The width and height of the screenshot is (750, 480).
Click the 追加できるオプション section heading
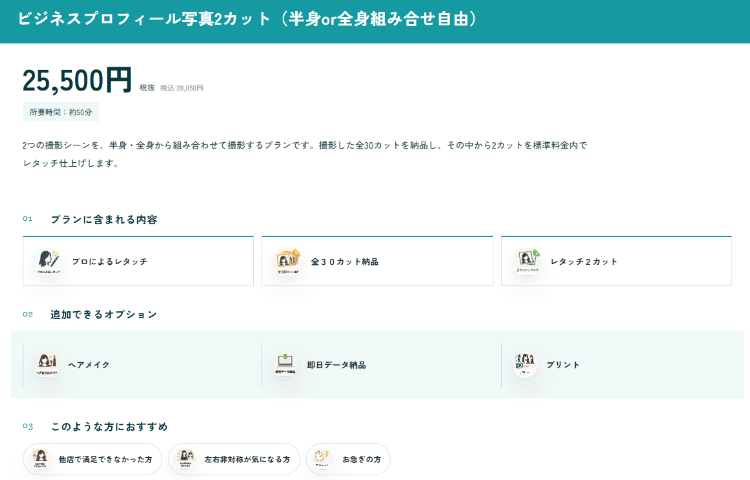coord(103,315)
